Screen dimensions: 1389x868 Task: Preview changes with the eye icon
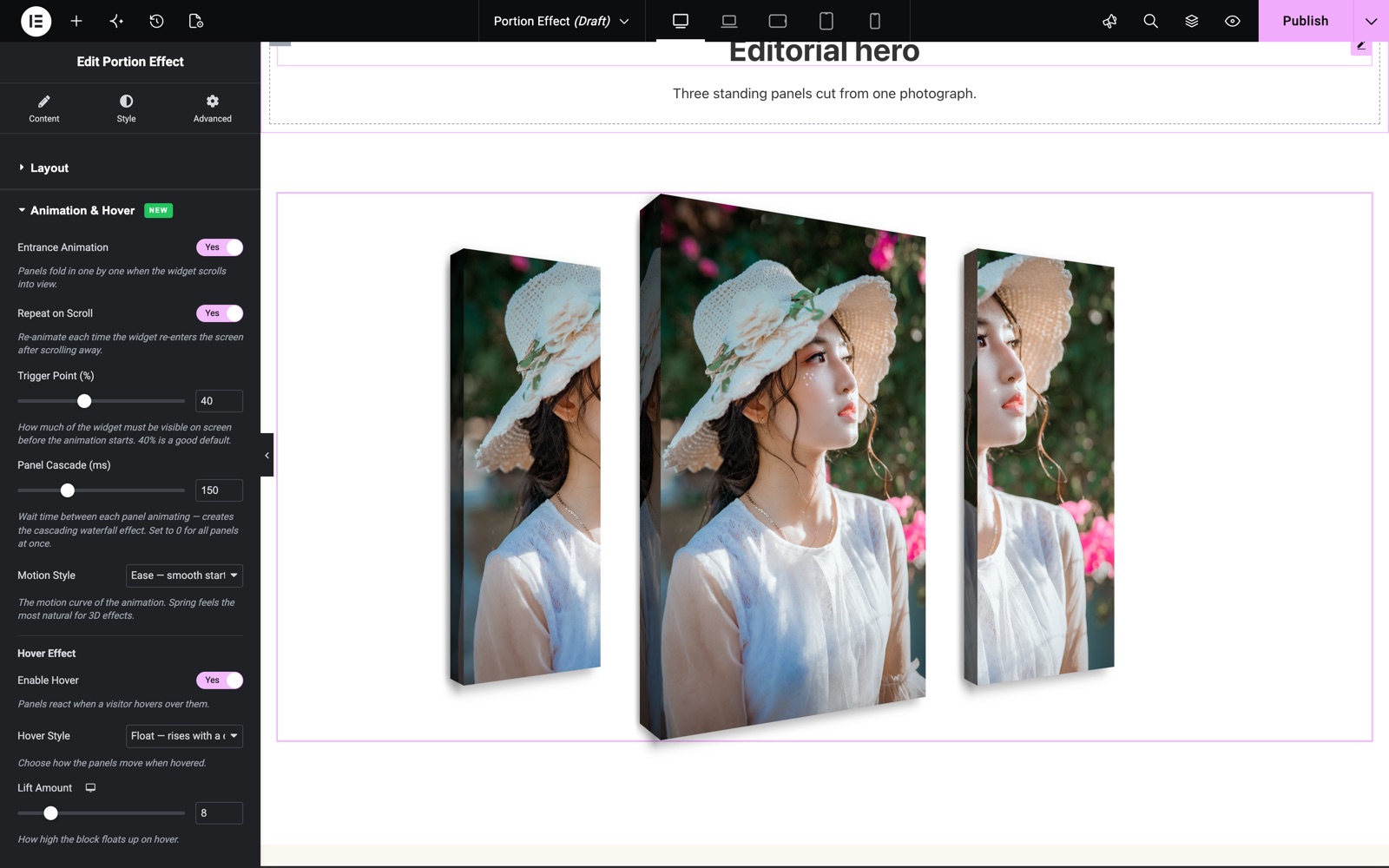pos(1232,21)
